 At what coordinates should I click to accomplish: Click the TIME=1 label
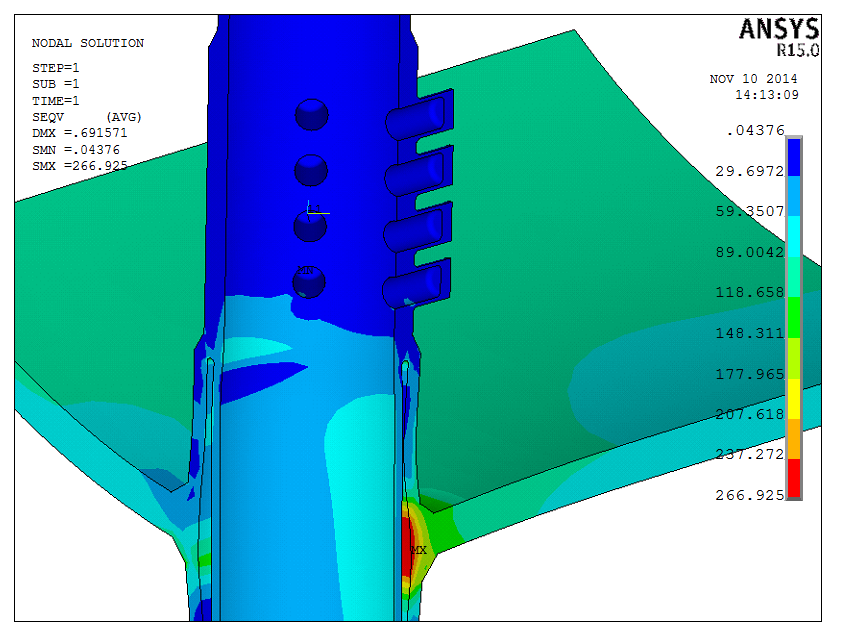pyautogui.click(x=56, y=101)
